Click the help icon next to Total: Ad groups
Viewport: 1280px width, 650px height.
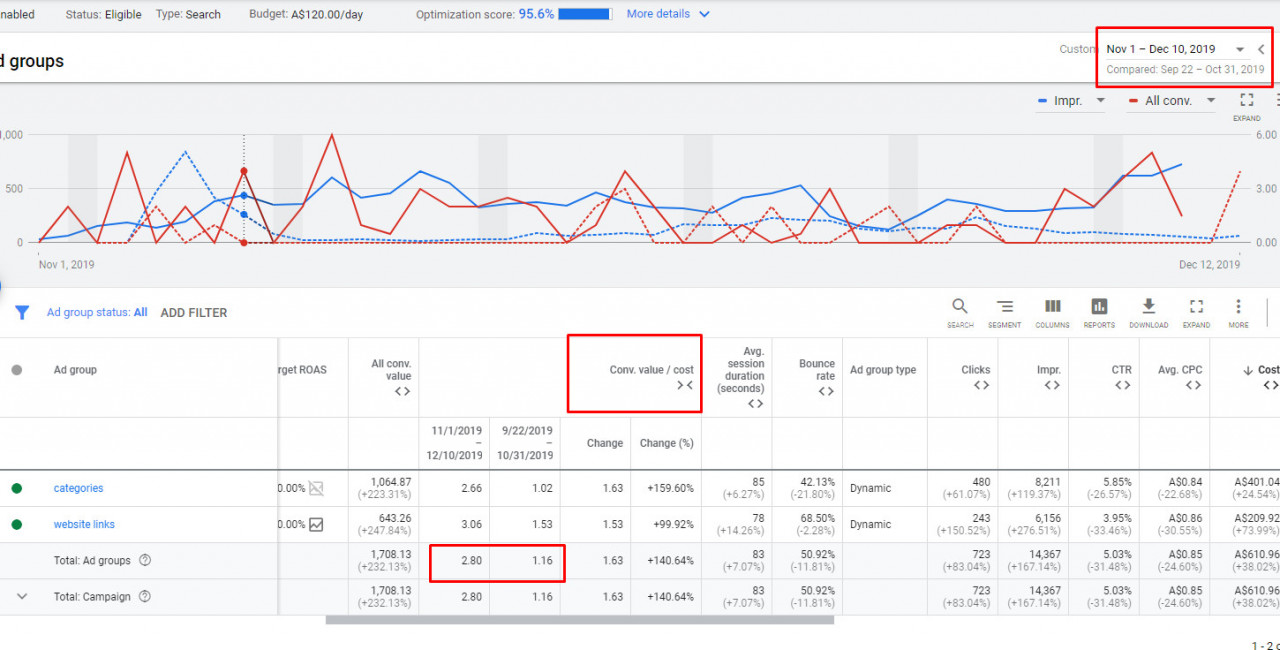click(x=145, y=561)
